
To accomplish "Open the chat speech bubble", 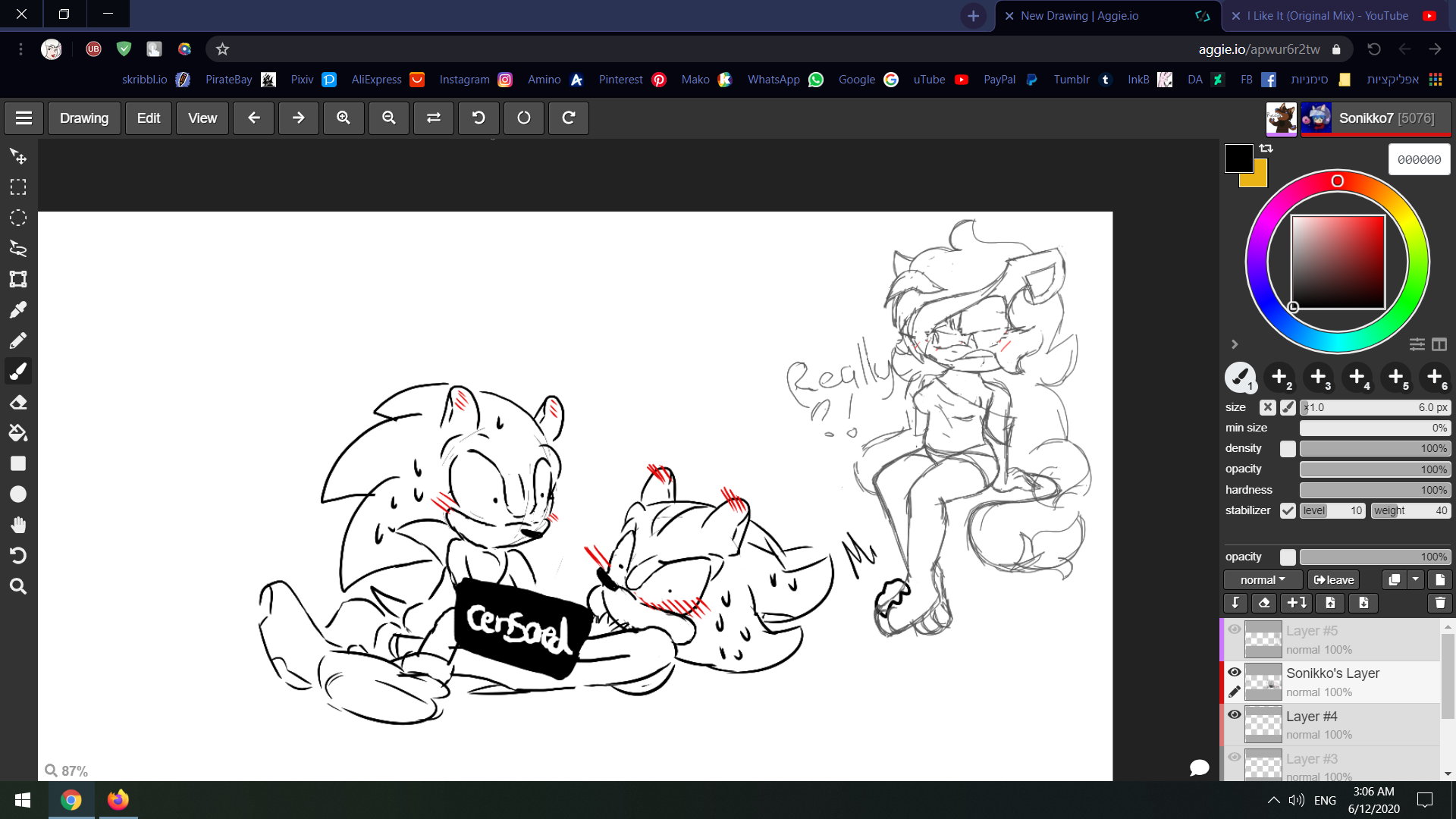I will (1199, 767).
